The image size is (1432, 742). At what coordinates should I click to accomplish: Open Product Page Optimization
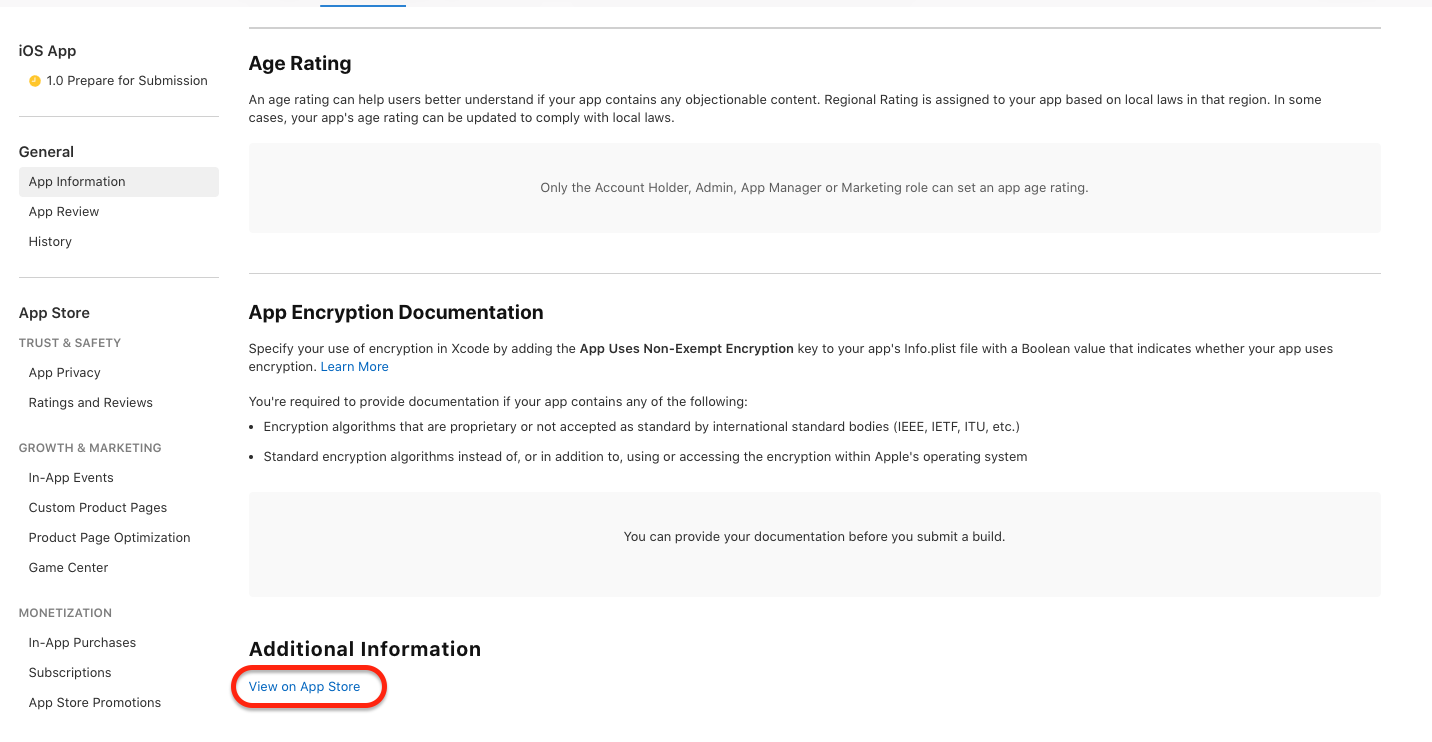pos(109,537)
